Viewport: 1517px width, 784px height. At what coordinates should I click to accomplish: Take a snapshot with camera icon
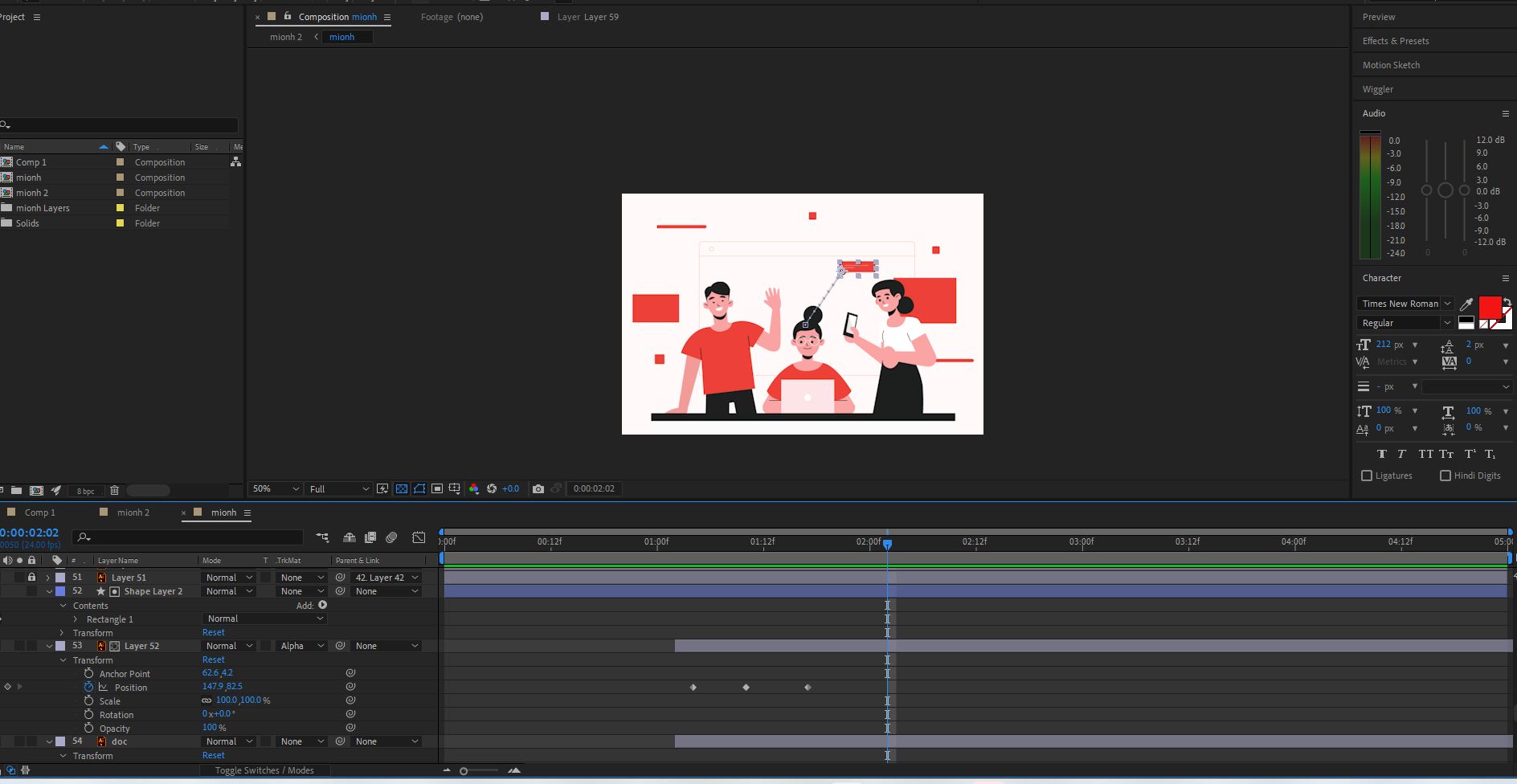click(x=538, y=488)
